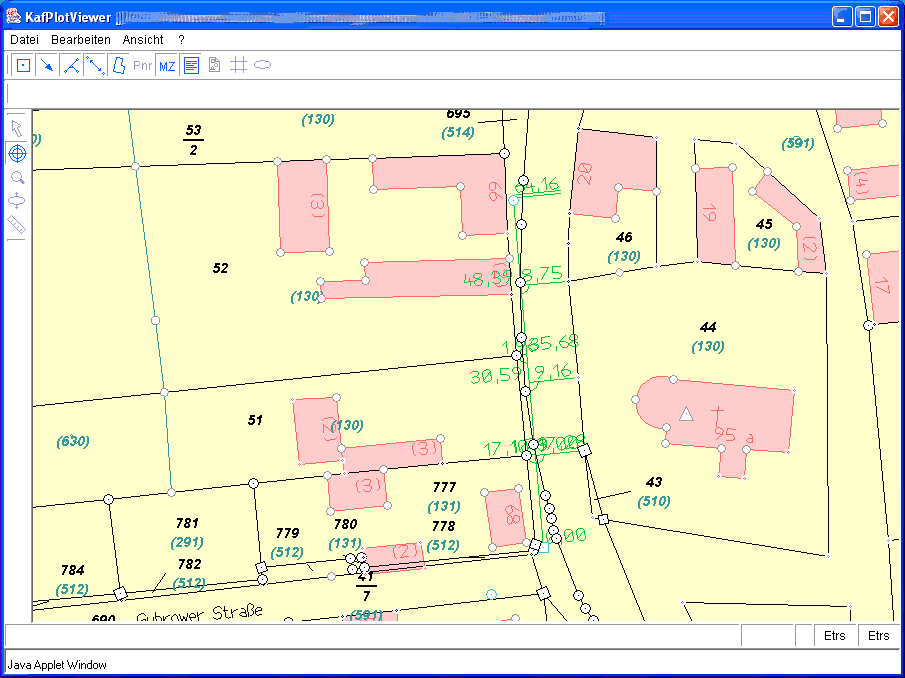The image size is (905, 678).
Task: Click the ellipse toolbar icon
Action: pyautogui.click(x=263, y=66)
